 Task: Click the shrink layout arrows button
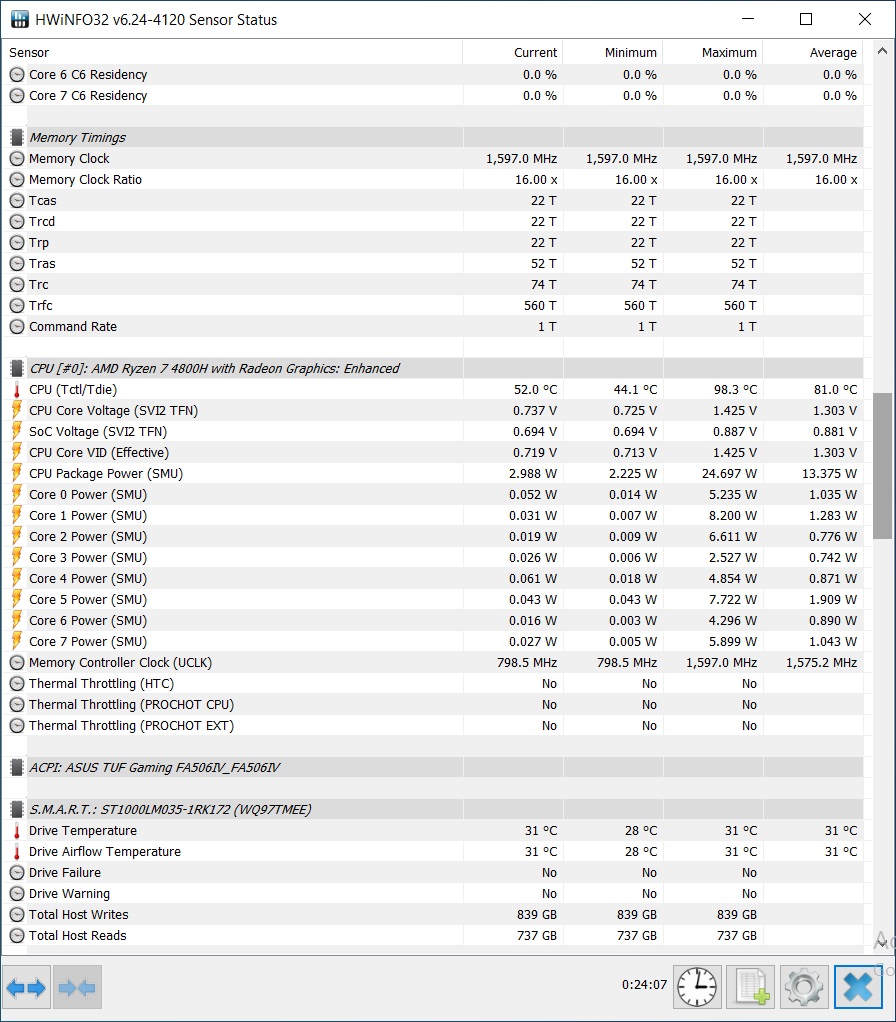coord(78,987)
